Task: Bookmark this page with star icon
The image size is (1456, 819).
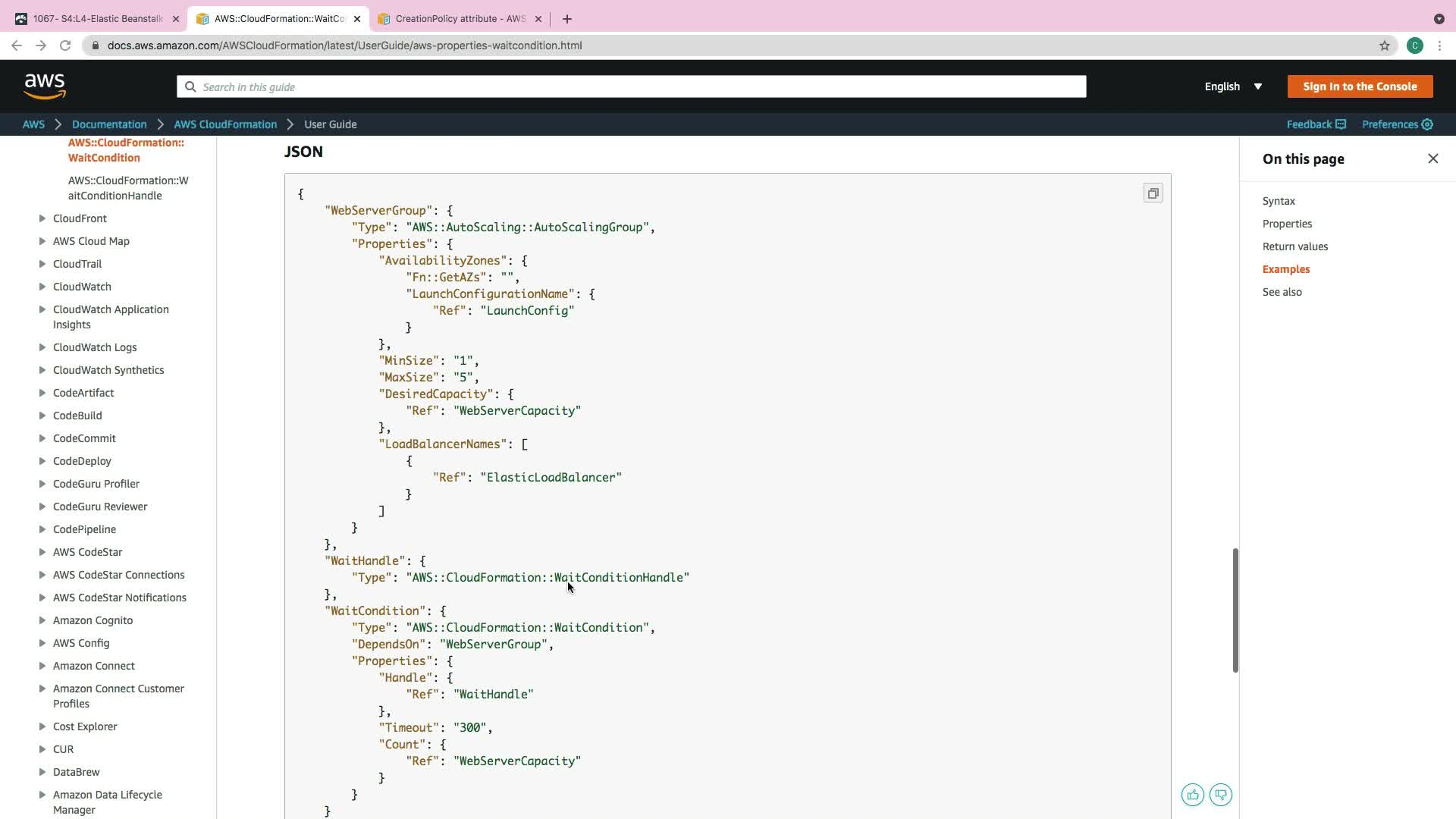Action: coord(1385,45)
